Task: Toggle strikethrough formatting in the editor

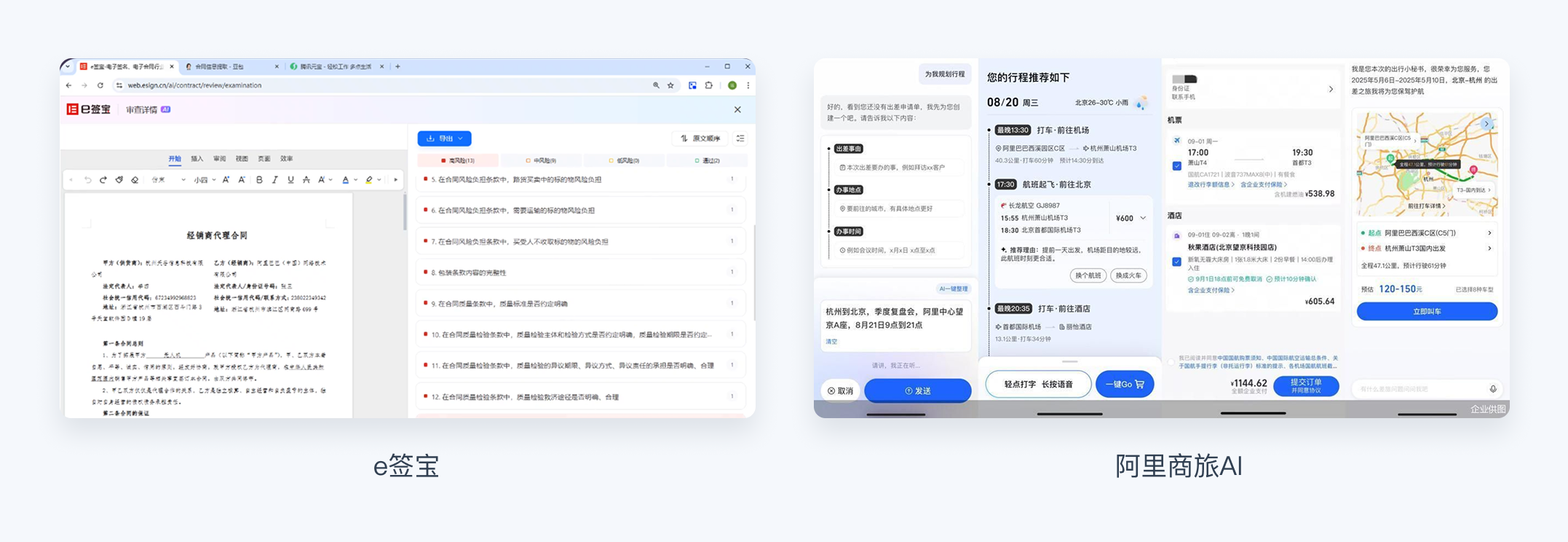Action: click(306, 180)
